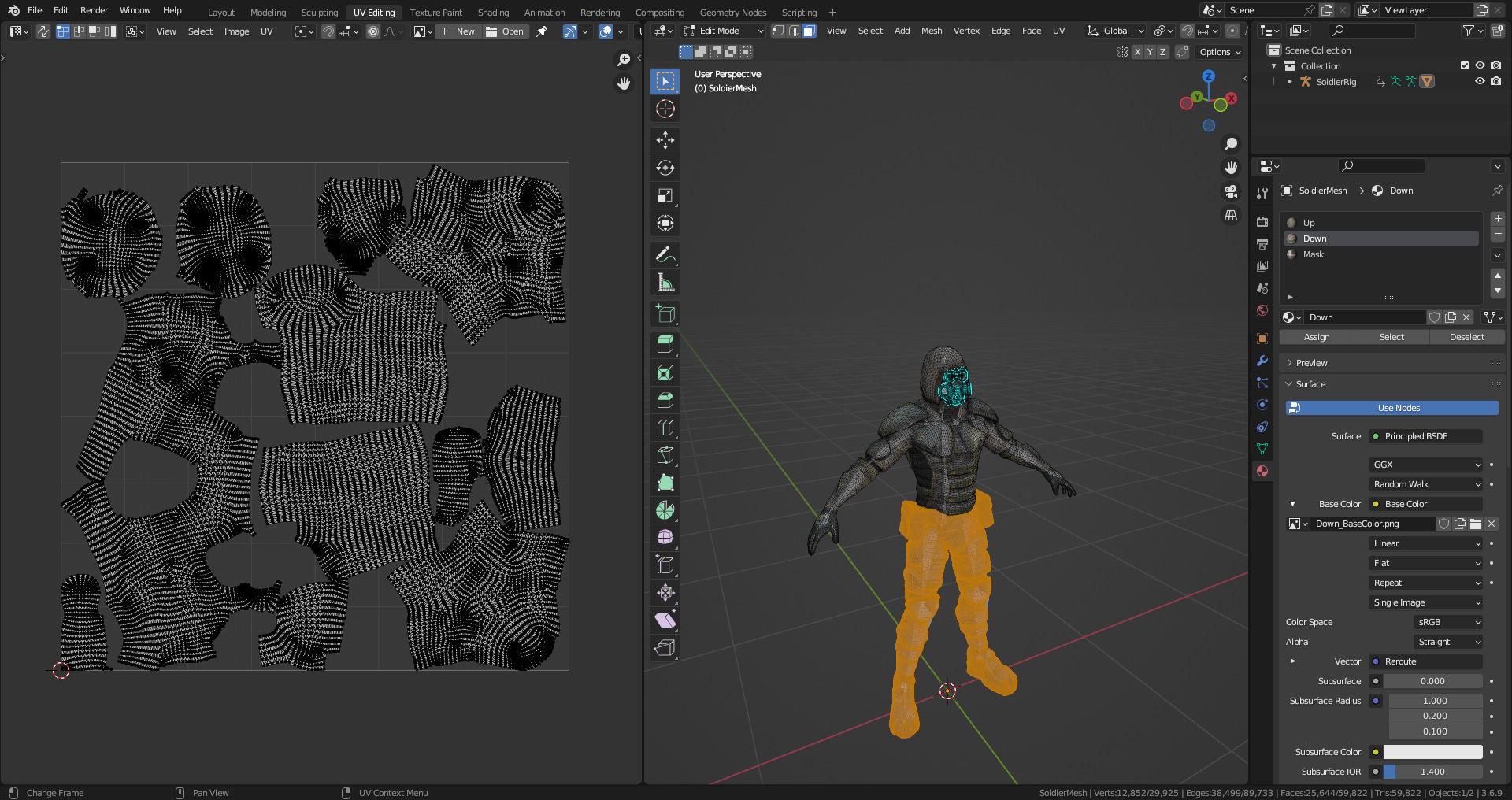Image resolution: width=1512 pixels, height=800 pixels.
Task: Click the Subsurface Color swatch
Action: click(1432, 752)
